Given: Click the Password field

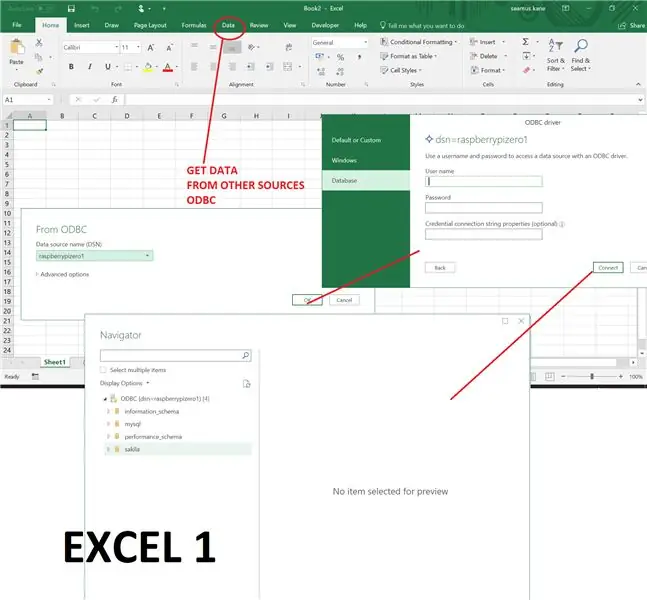Looking at the screenshot, I should pos(484,208).
